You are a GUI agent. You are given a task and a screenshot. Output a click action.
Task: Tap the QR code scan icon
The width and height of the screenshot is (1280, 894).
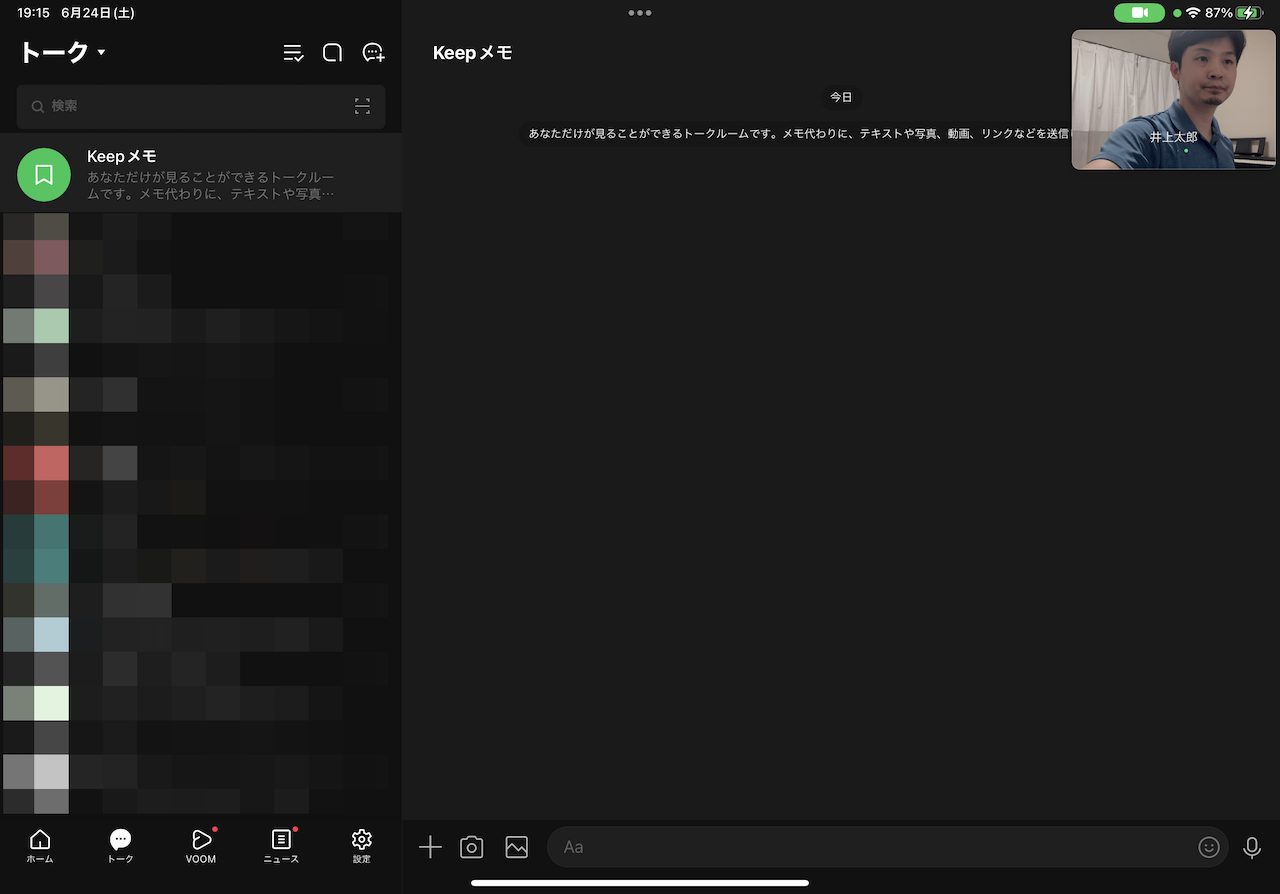tap(362, 106)
